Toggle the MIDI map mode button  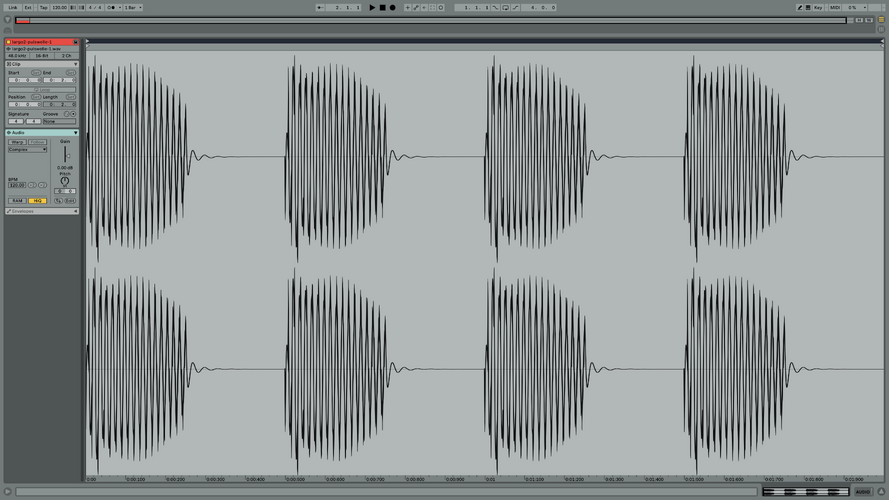pos(835,7)
